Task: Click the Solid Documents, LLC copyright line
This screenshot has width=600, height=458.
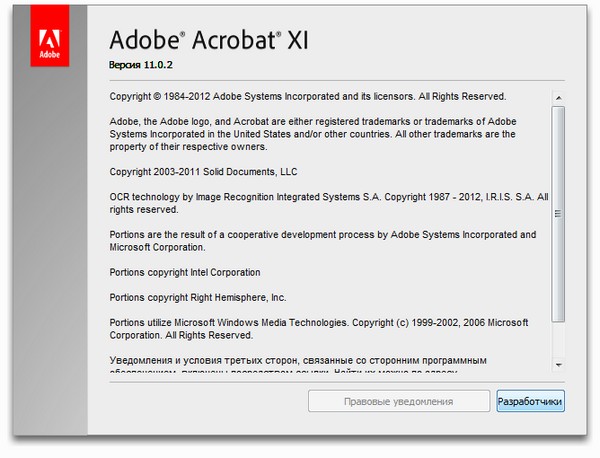Action: point(203,172)
